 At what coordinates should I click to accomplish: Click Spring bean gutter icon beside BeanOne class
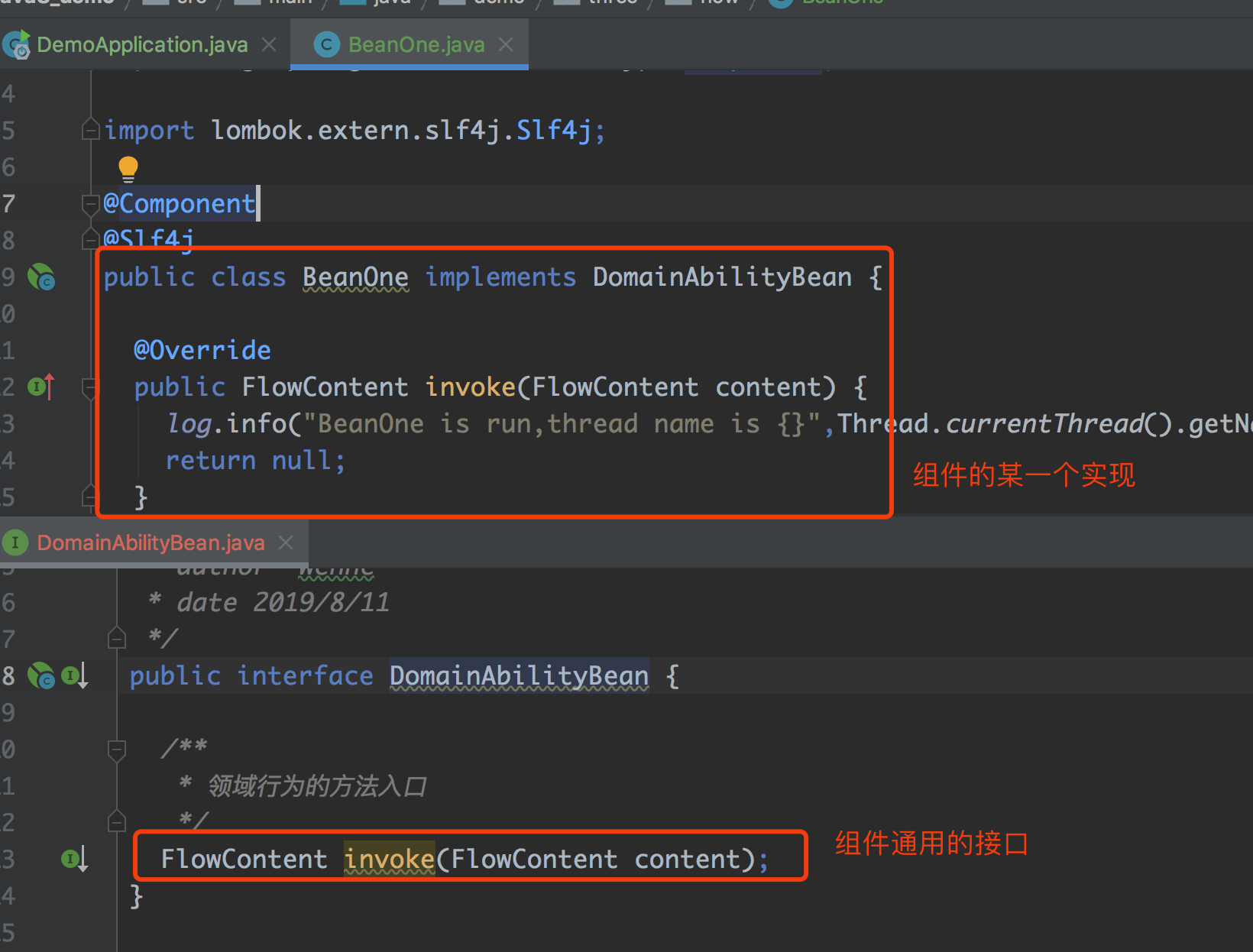click(41, 277)
